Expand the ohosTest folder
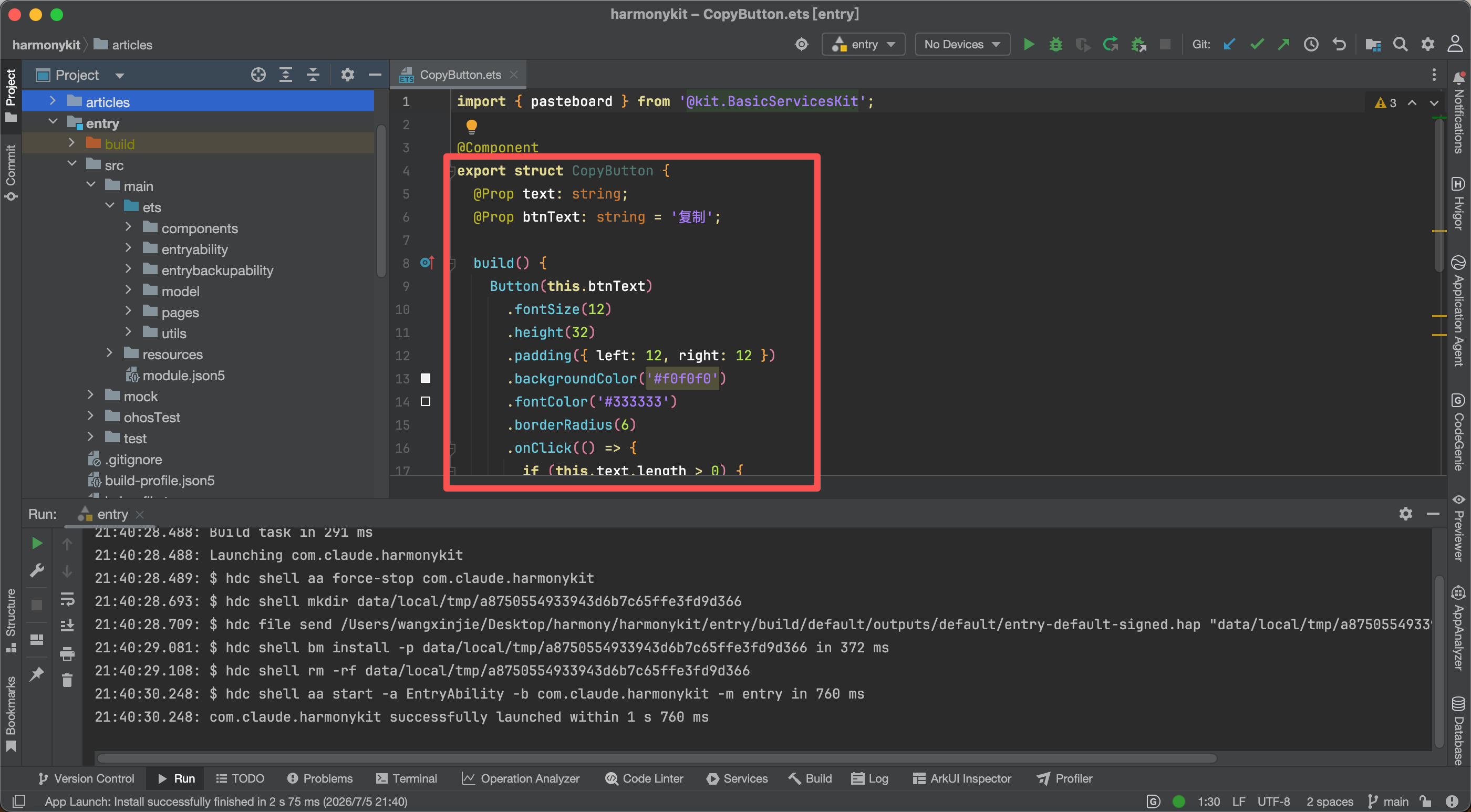The height and width of the screenshot is (812, 1471). (90, 417)
